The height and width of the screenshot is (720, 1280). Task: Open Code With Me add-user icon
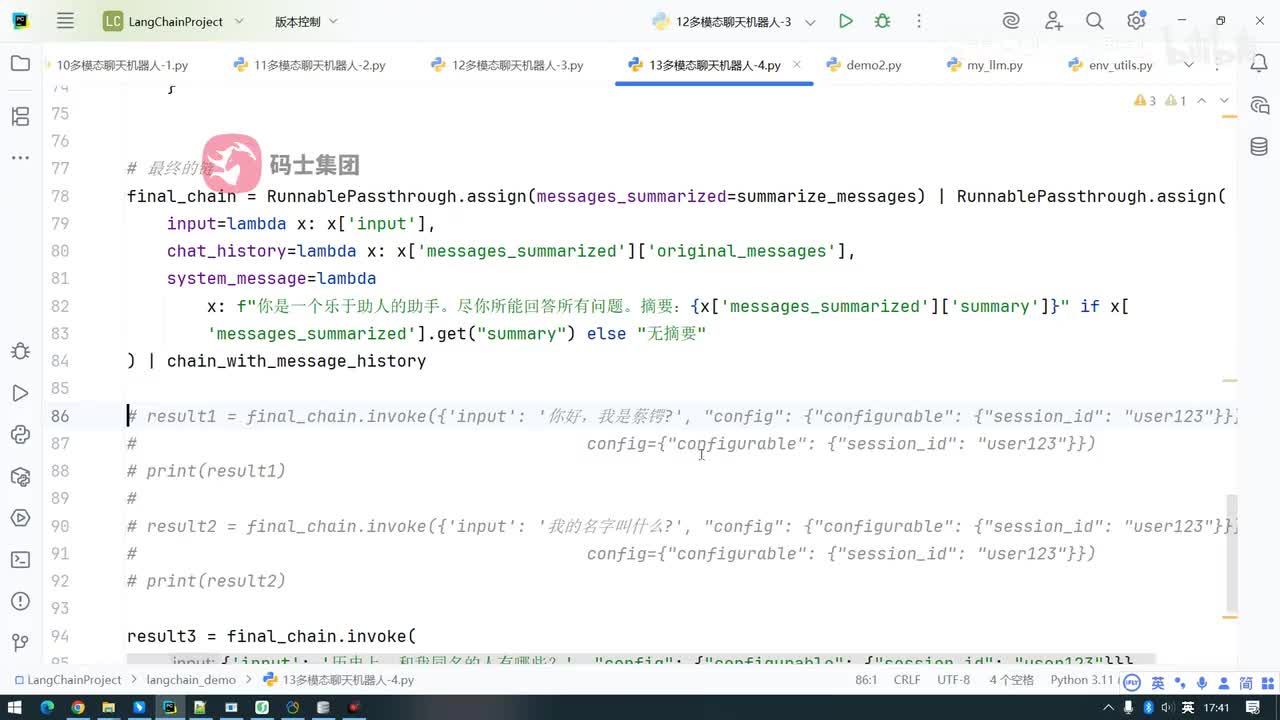1053,21
